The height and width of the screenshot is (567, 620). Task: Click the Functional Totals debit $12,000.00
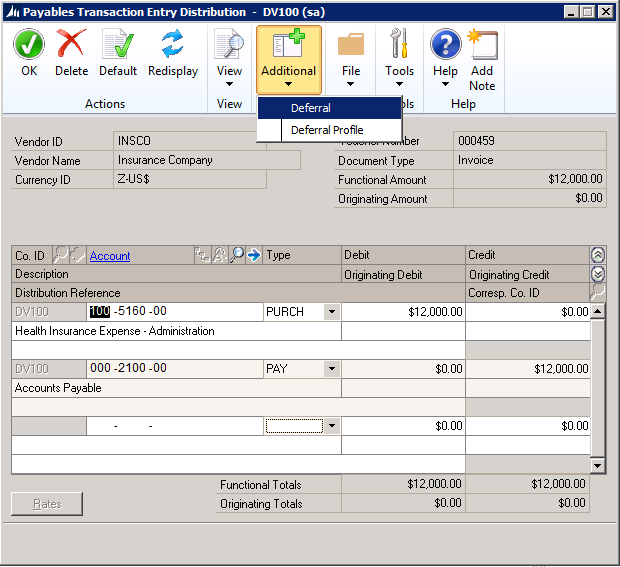tap(403, 484)
